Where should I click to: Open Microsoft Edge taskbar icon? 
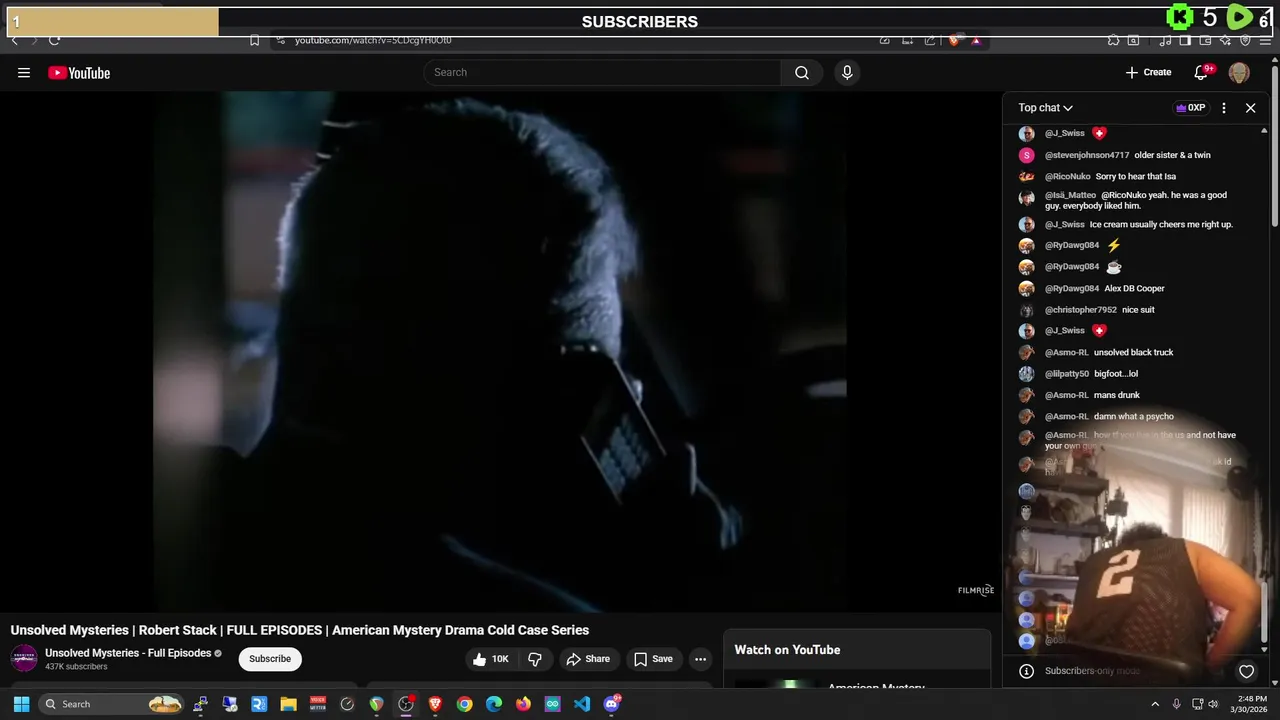[x=494, y=704]
